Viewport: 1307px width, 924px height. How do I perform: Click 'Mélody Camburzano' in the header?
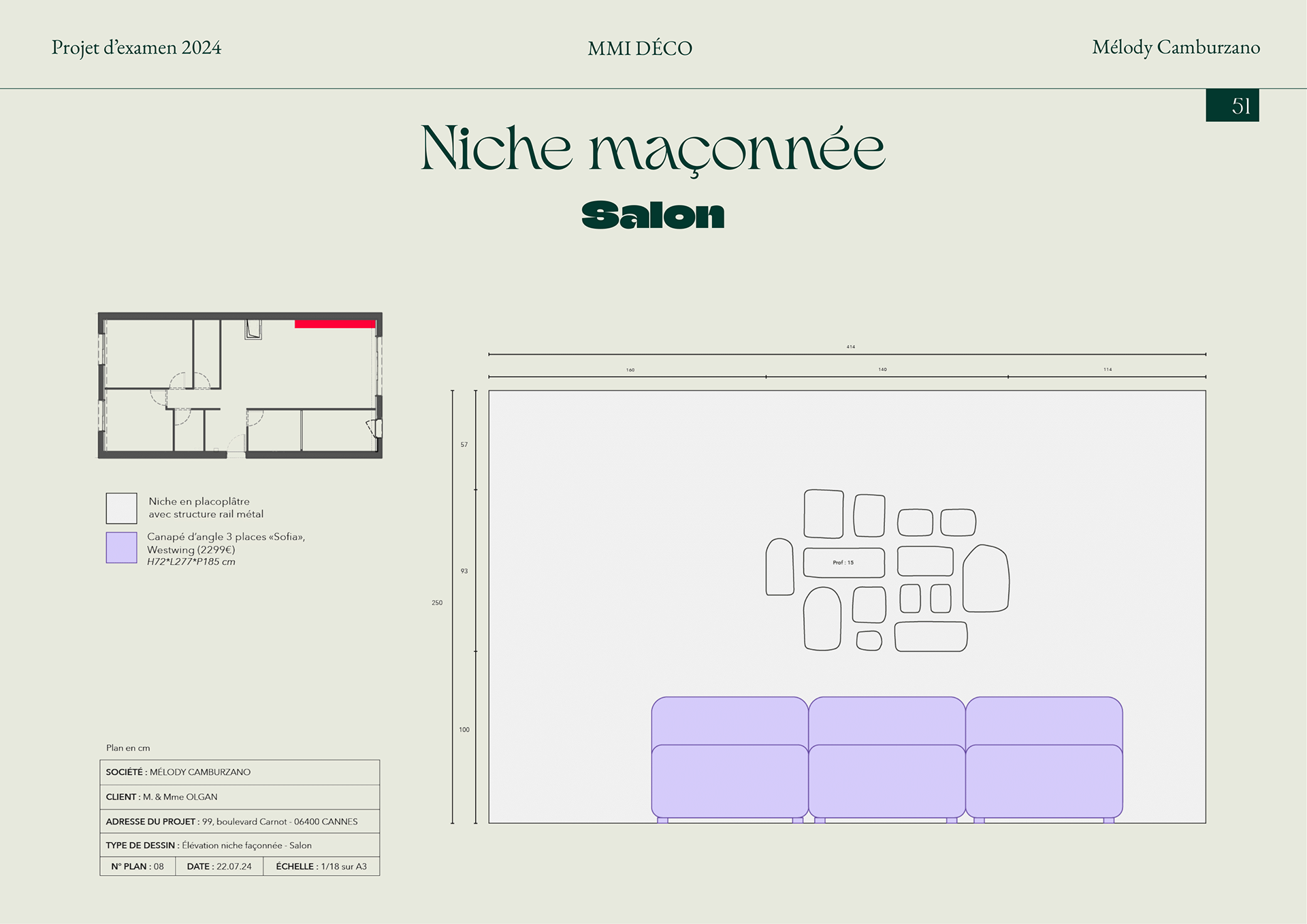pos(1176,47)
